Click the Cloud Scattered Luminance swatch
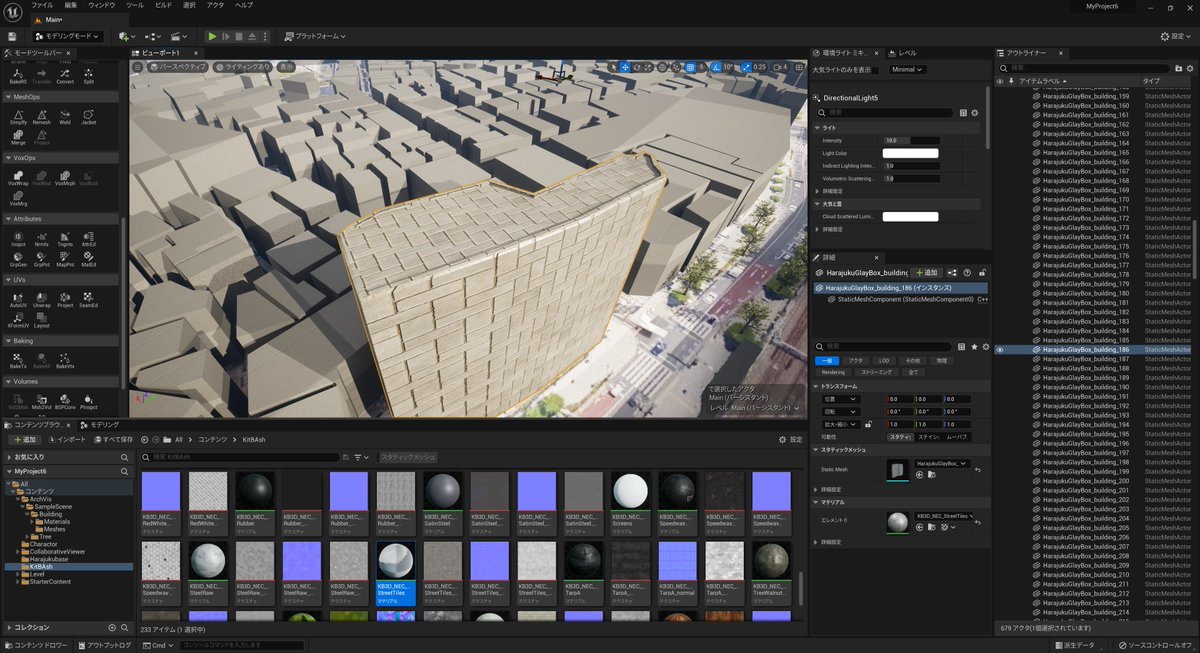1200x653 pixels. 911,216
